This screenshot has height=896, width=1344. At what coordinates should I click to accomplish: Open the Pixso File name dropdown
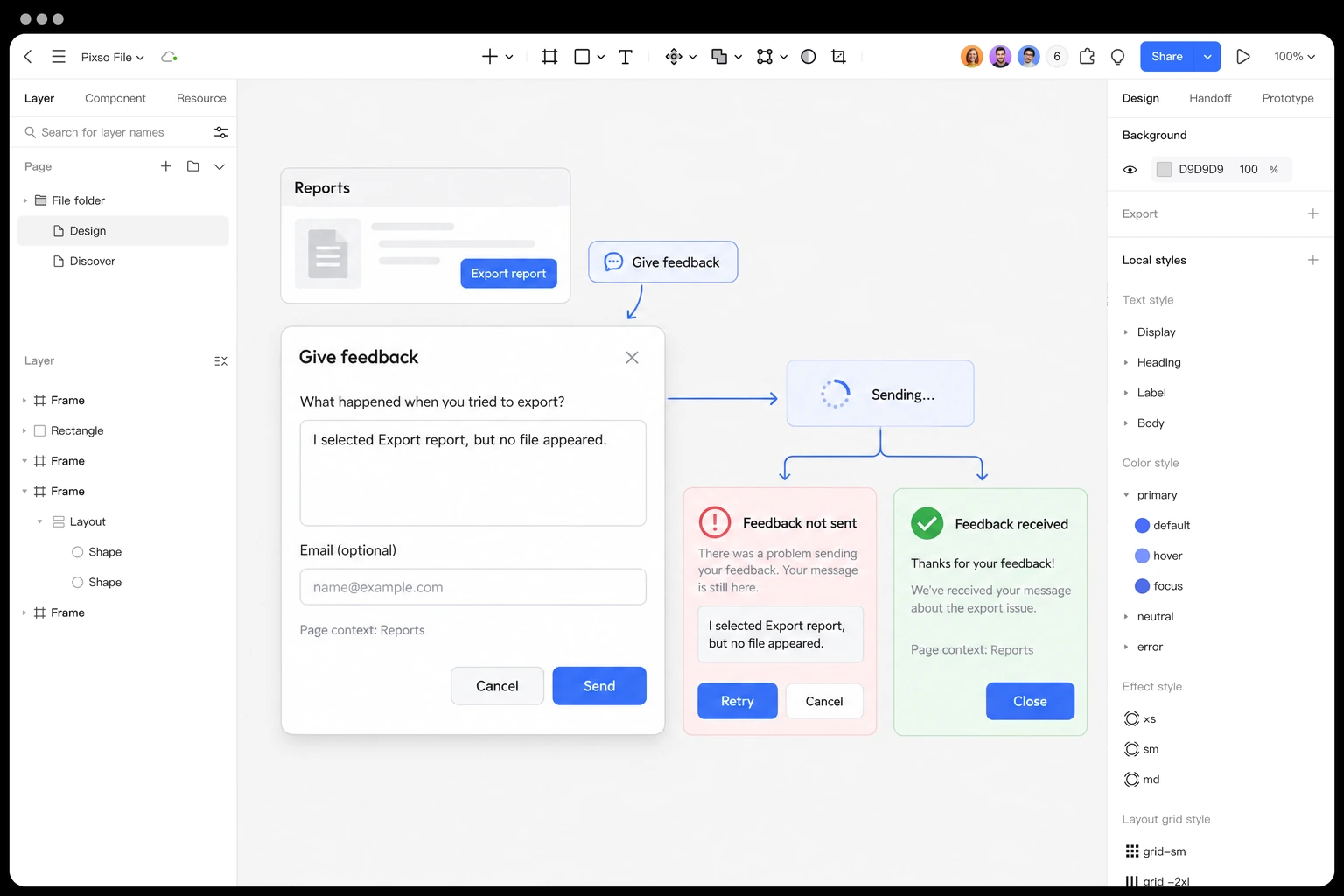[112, 57]
